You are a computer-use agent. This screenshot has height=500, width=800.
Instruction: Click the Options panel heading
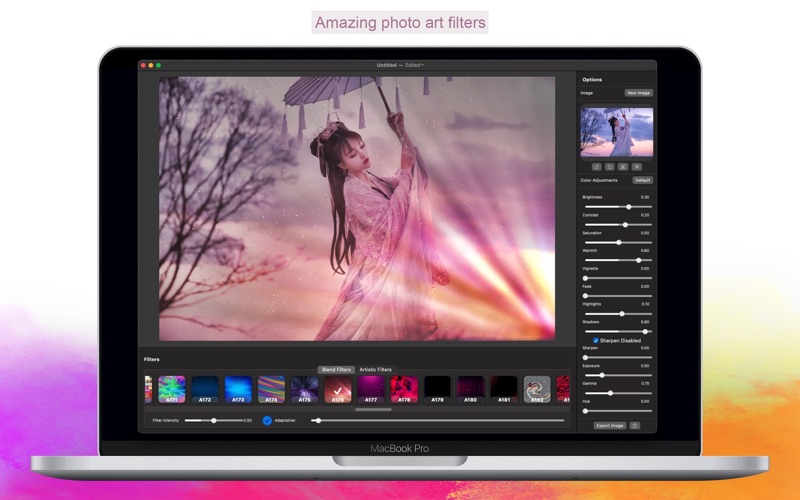pyautogui.click(x=592, y=80)
